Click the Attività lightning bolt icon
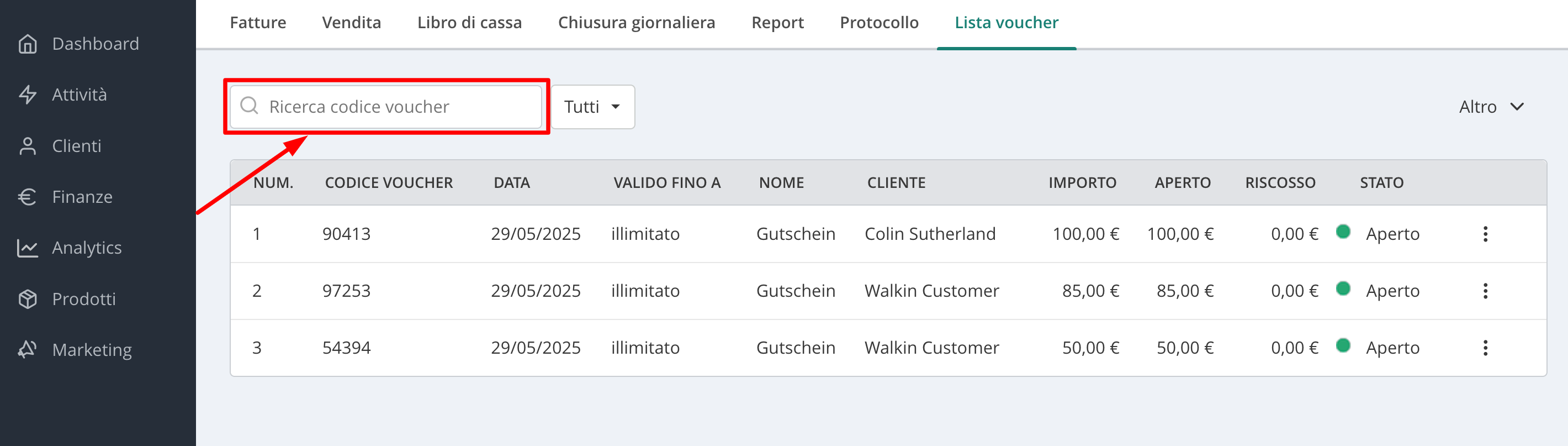Viewport: 1568px width, 446px height. click(28, 95)
